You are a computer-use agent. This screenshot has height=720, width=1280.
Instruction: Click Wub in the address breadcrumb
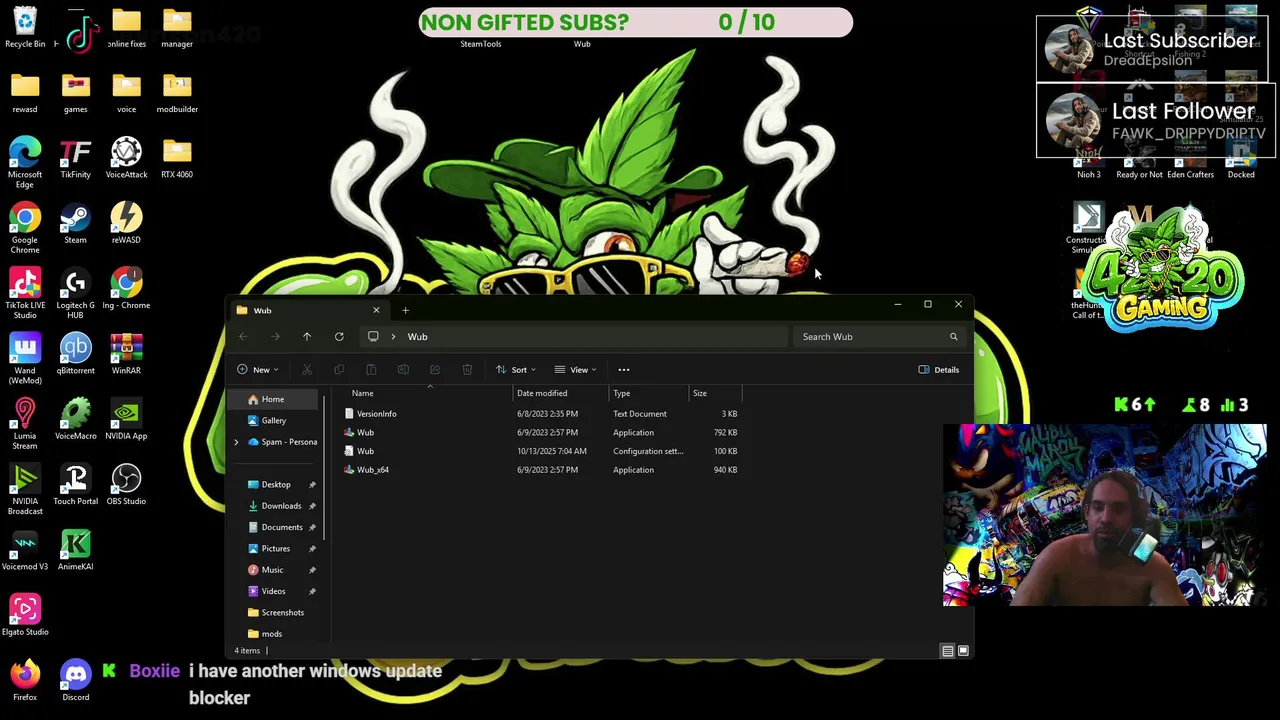(x=417, y=337)
